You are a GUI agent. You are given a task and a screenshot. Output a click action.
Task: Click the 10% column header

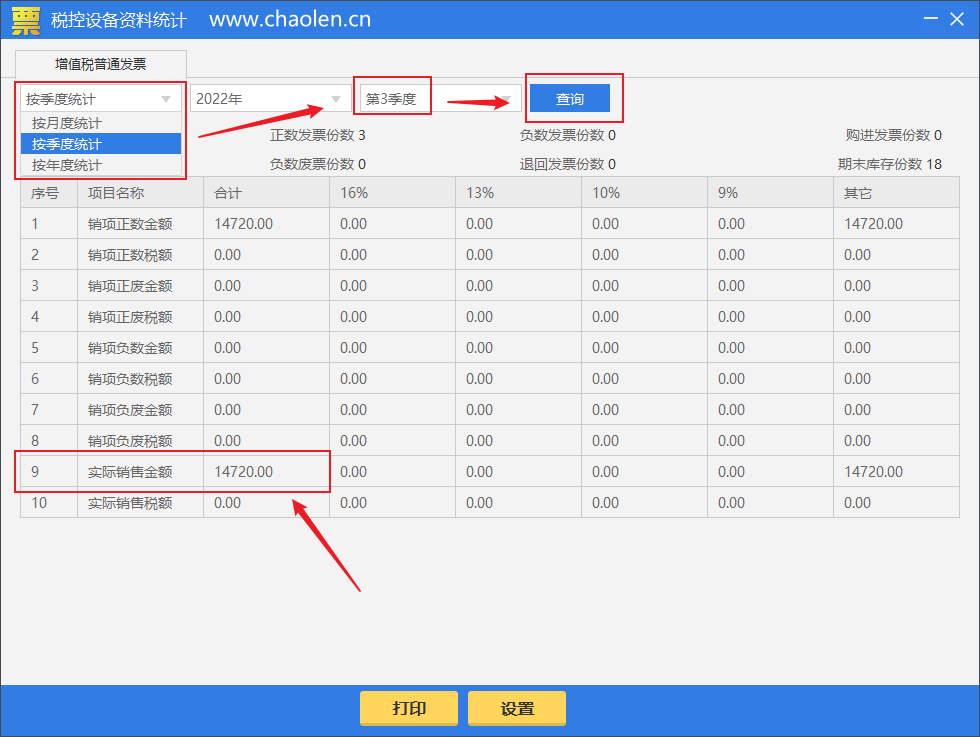tap(644, 193)
